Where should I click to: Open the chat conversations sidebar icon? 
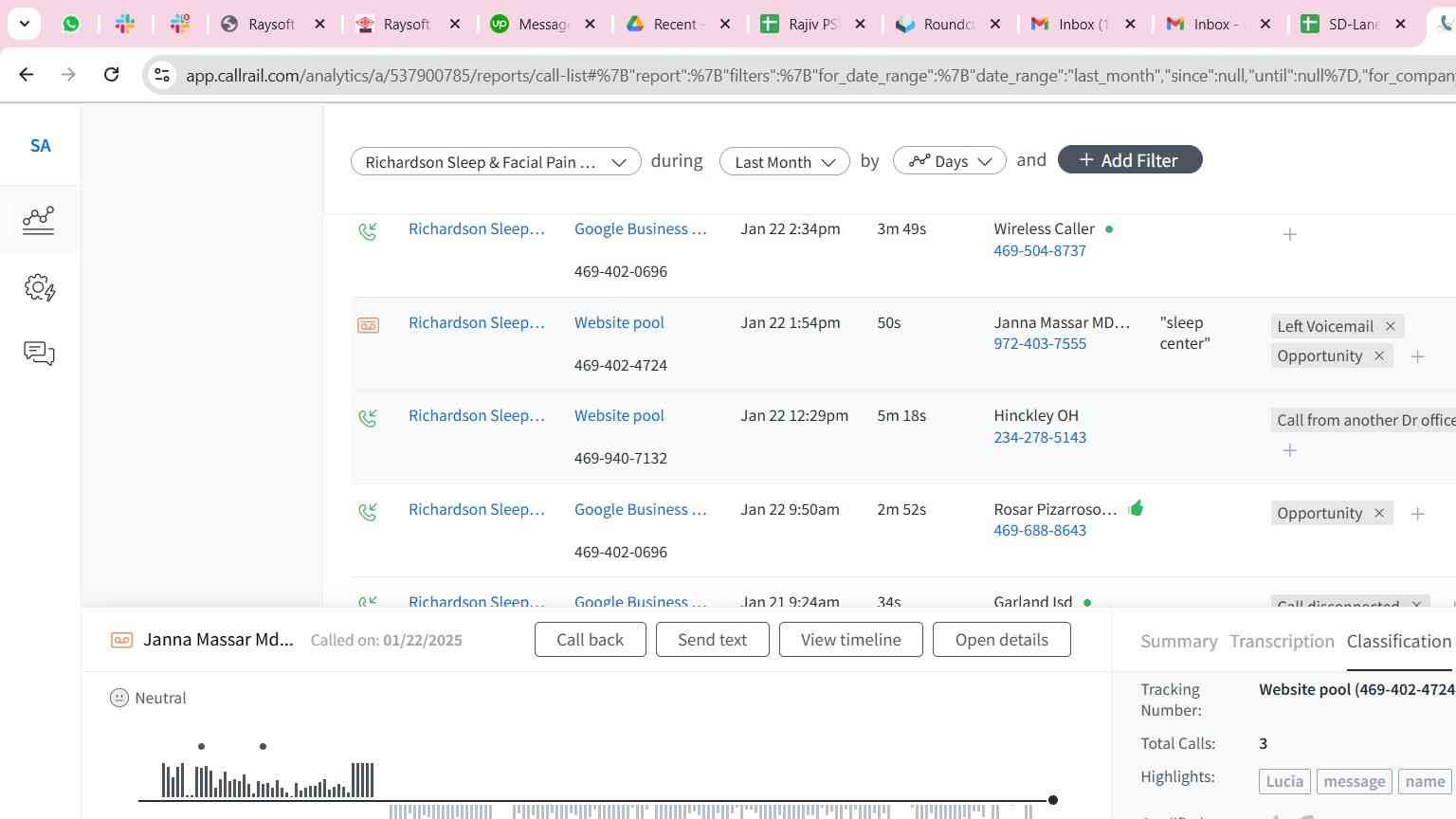point(39,354)
